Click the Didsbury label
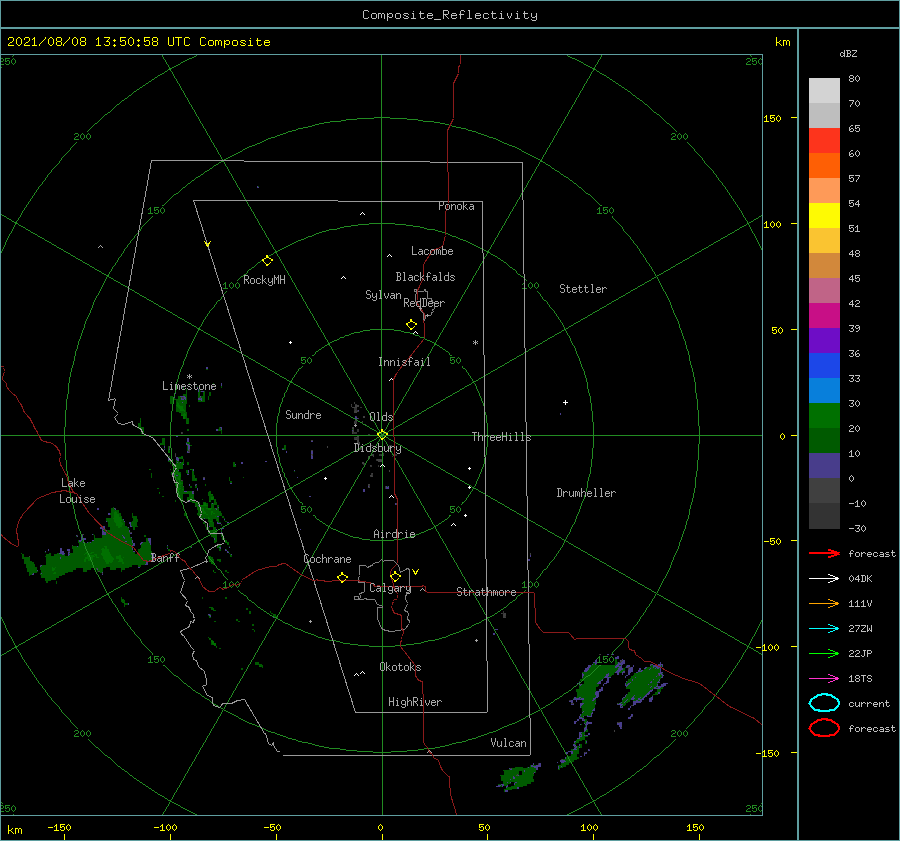This screenshot has height=841, width=900. 378,448
